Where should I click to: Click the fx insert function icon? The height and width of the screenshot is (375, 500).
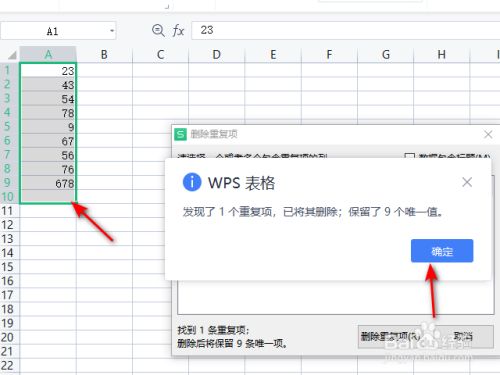tap(178, 31)
